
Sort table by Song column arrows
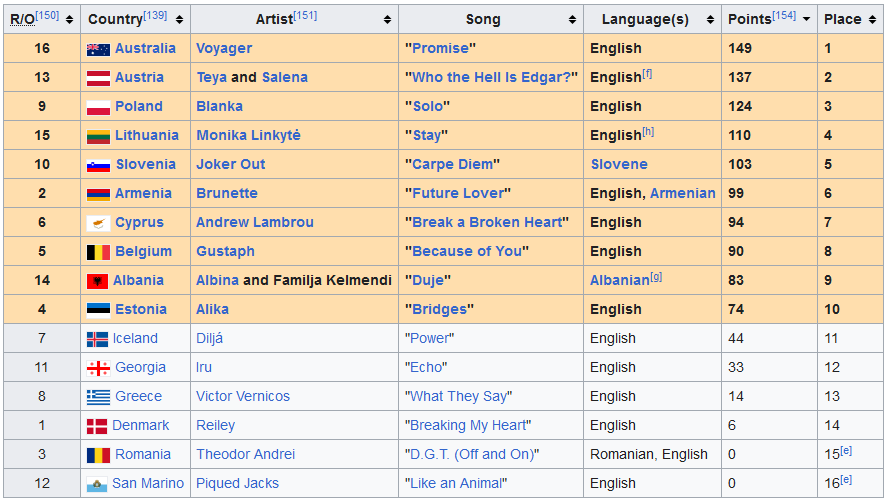coord(573,20)
